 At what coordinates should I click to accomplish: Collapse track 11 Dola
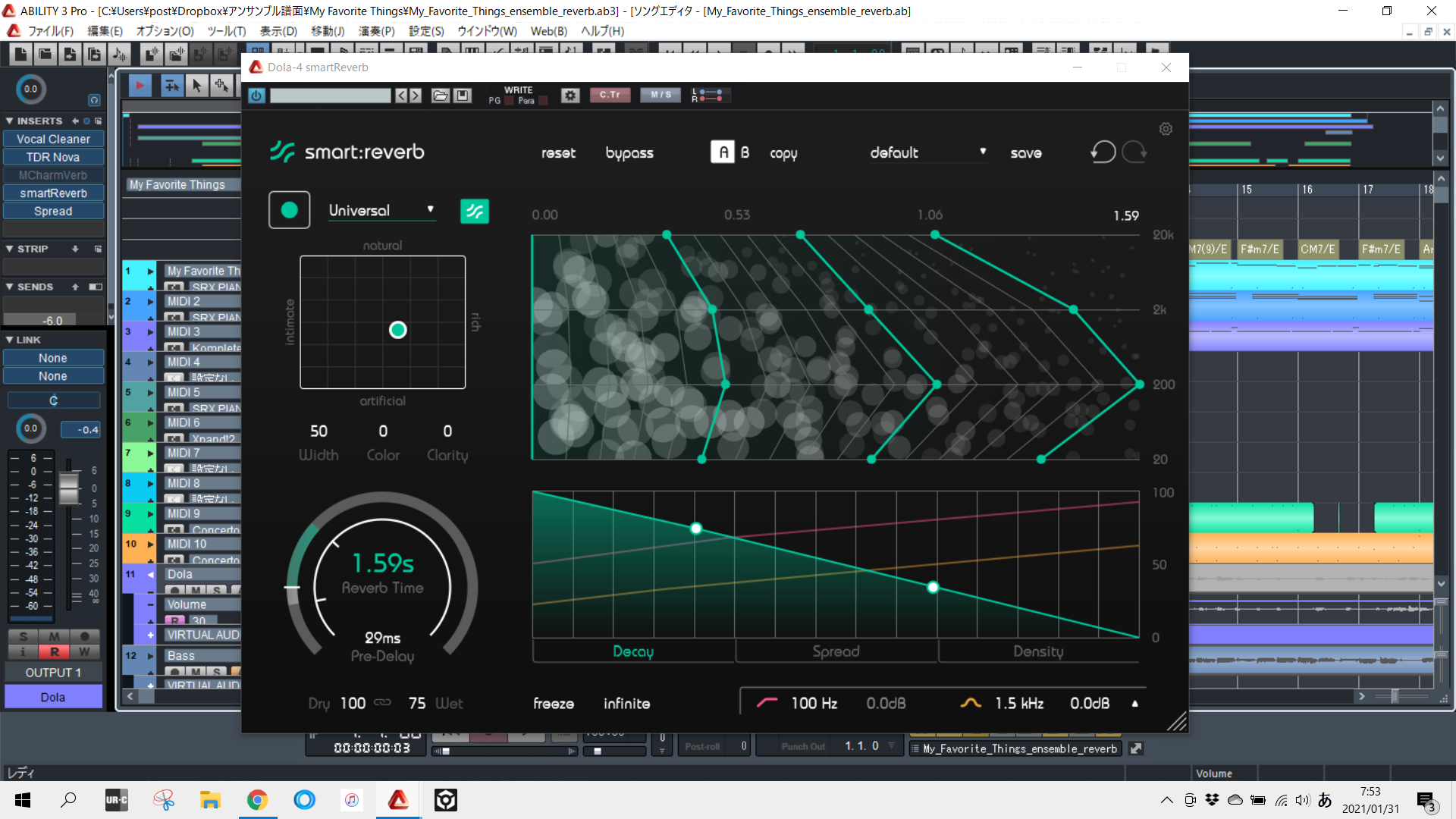150,574
